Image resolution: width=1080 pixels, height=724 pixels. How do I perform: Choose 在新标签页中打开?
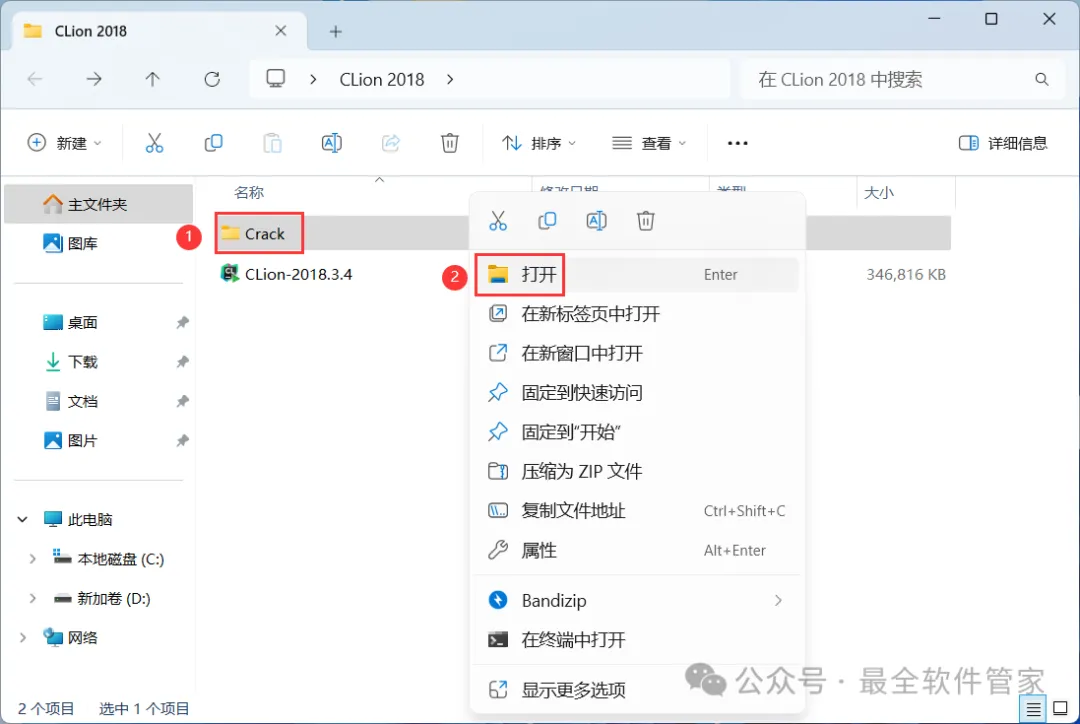[x=636, y=314]
